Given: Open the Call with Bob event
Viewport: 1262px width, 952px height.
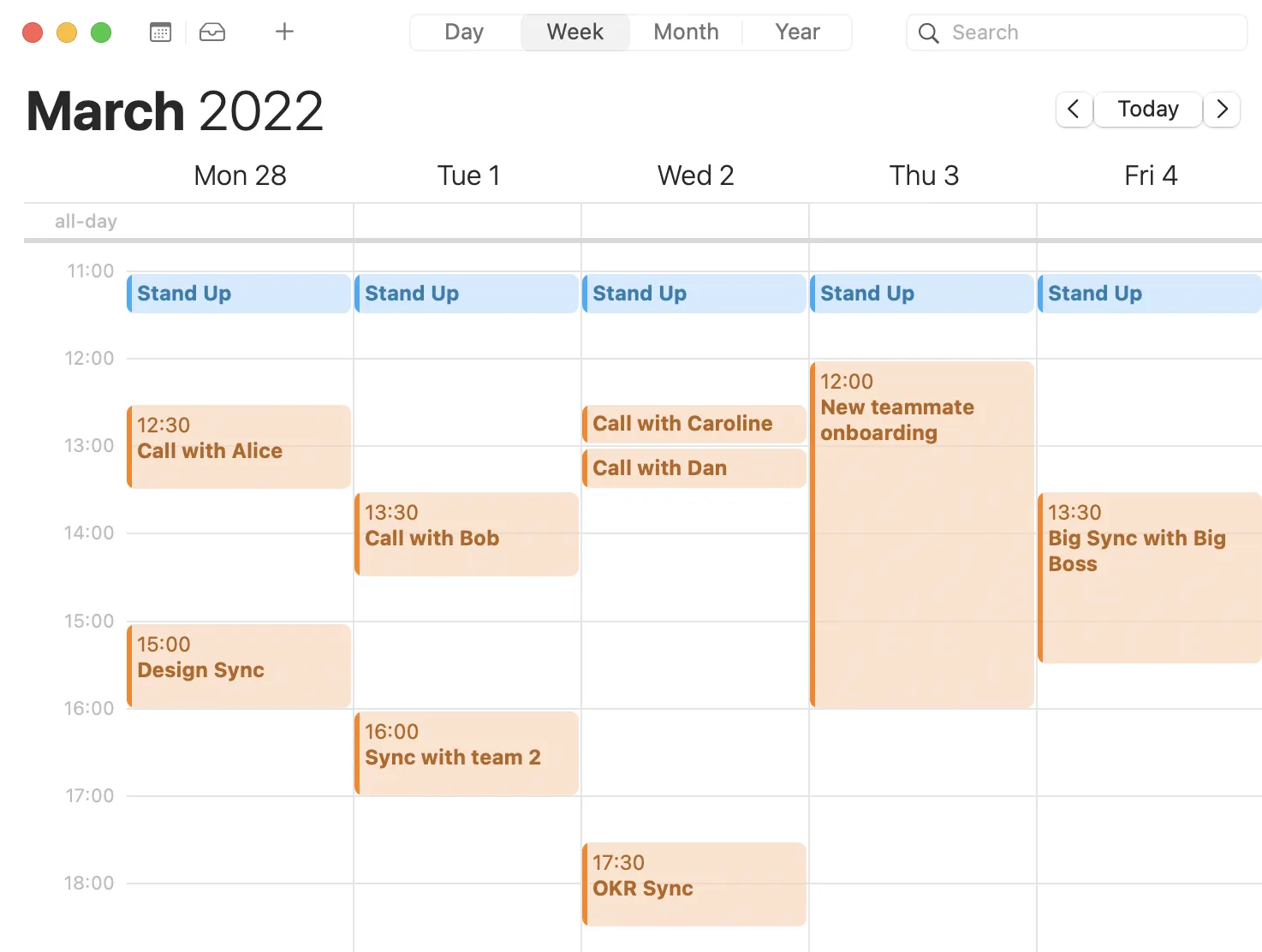Looking at the screenshot, I should click(466, 533).
